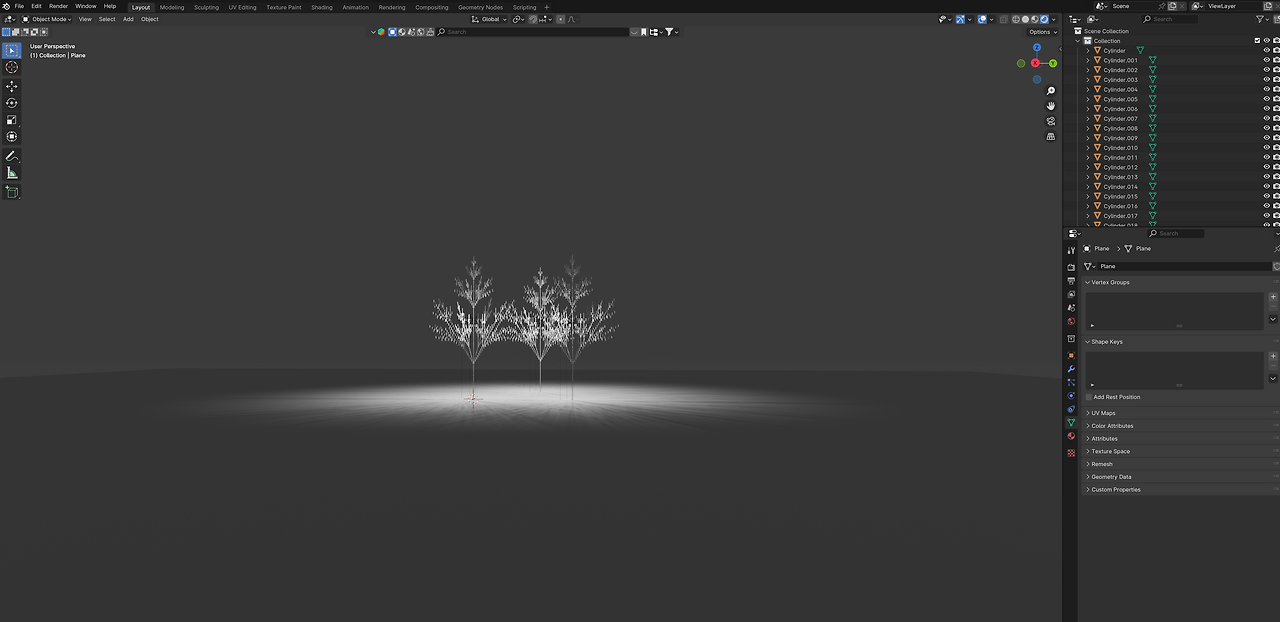Select the Transform tool
Viewport: 1280px width, 622px height.
12,137
